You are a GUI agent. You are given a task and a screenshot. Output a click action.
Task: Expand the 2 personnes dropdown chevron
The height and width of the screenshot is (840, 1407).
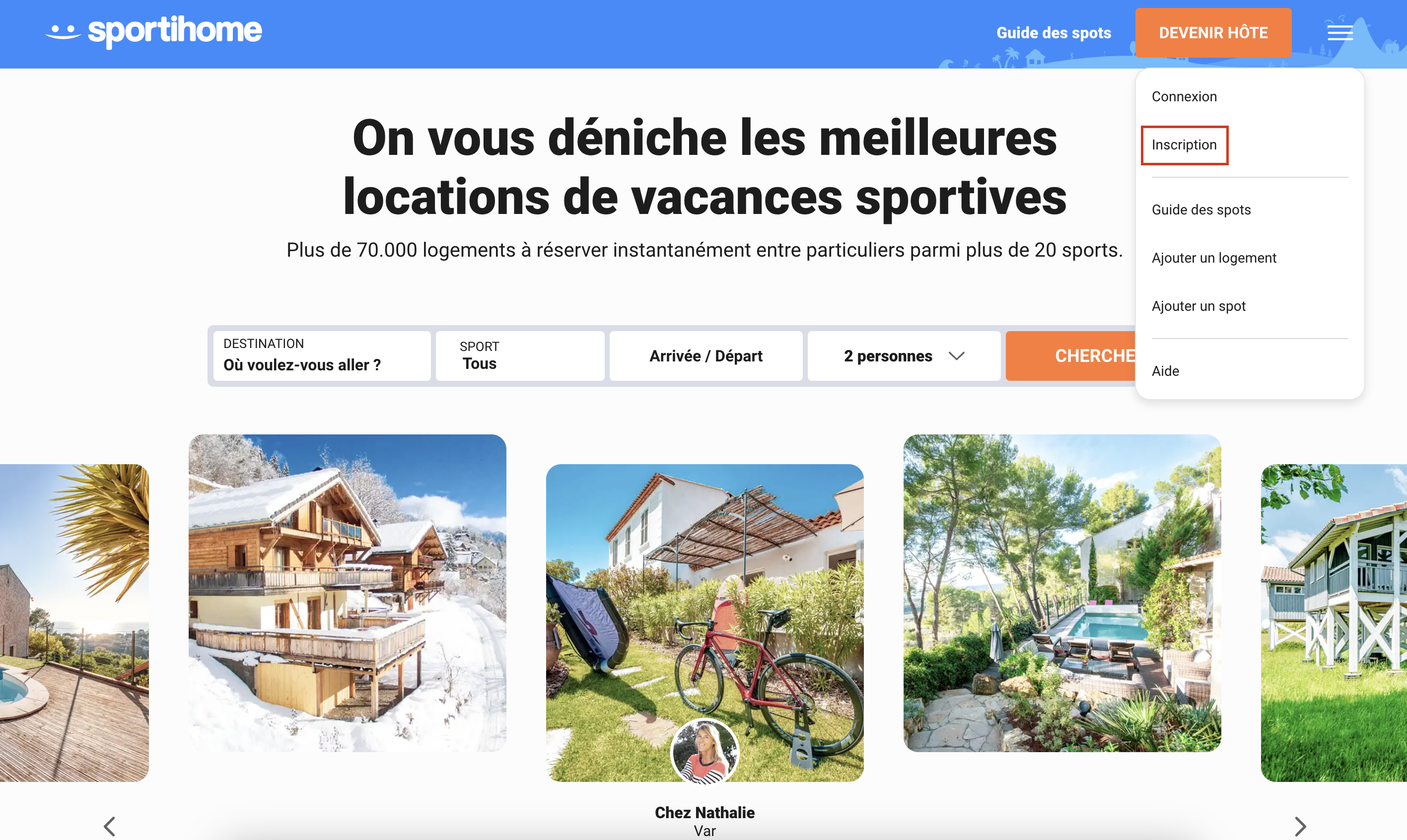click(x=957, y=356)
